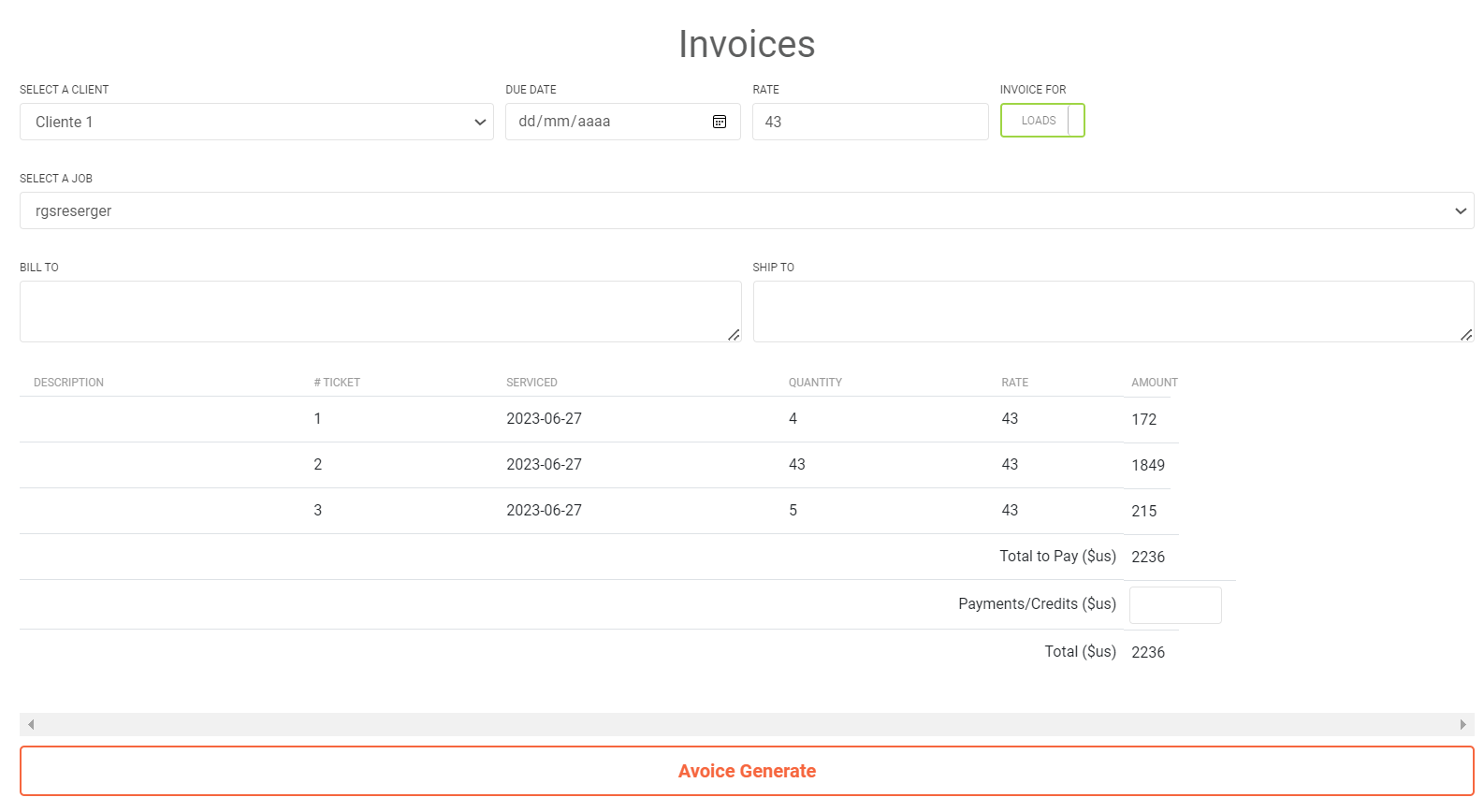Screen dimensions: 1484x812
Task: Click rate 43 in ticket 2 row
Action: tap(1010, 465)
